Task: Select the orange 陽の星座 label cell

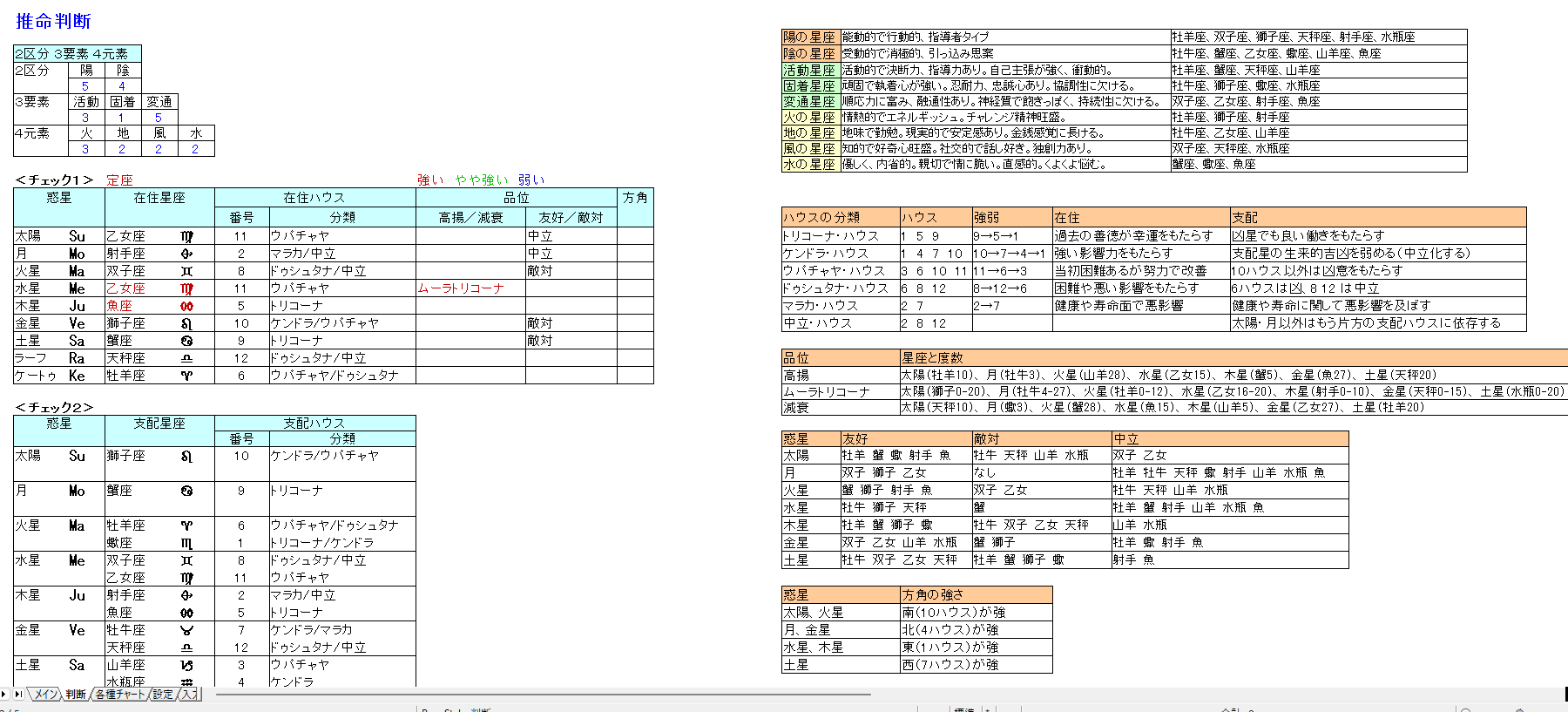Action: point(809,37)
